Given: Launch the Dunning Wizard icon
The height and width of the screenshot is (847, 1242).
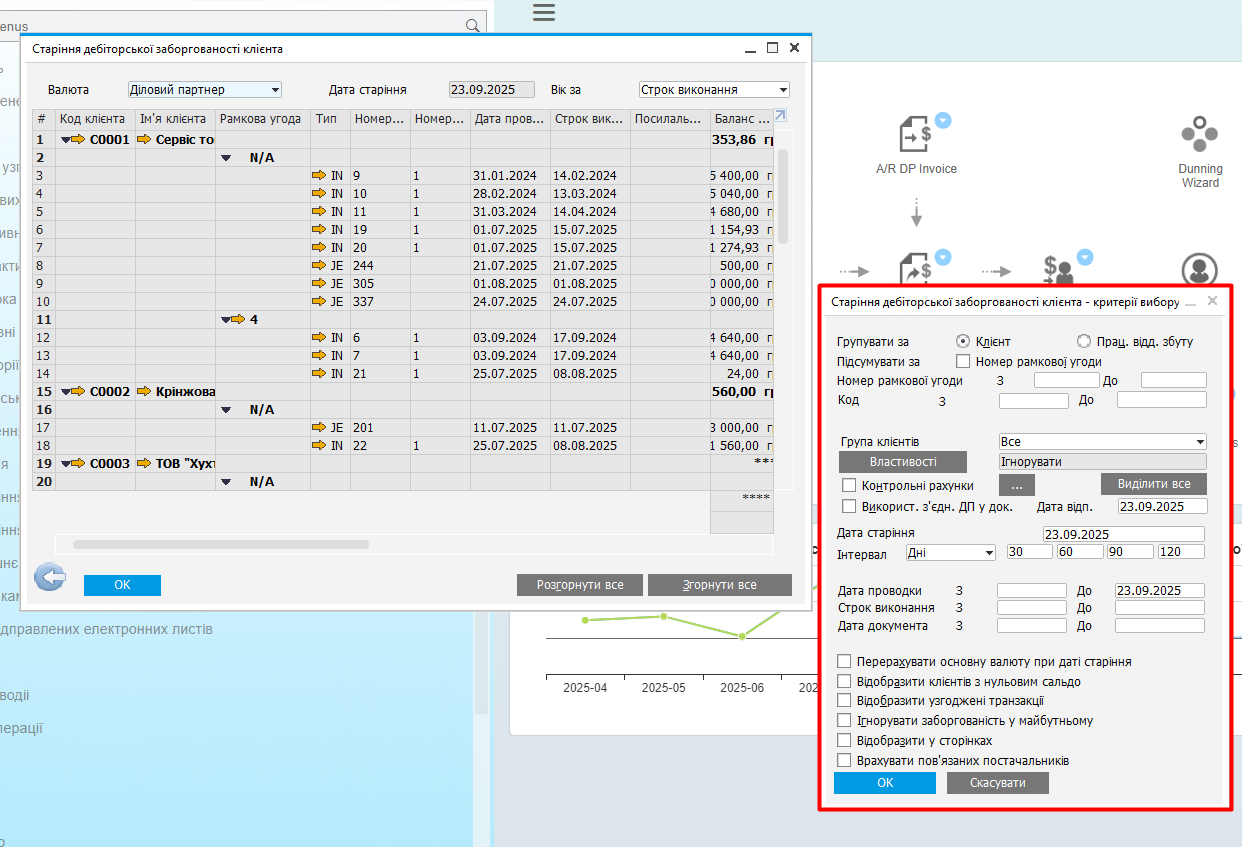Looking at the screenshot, I should coord(1199,134).
